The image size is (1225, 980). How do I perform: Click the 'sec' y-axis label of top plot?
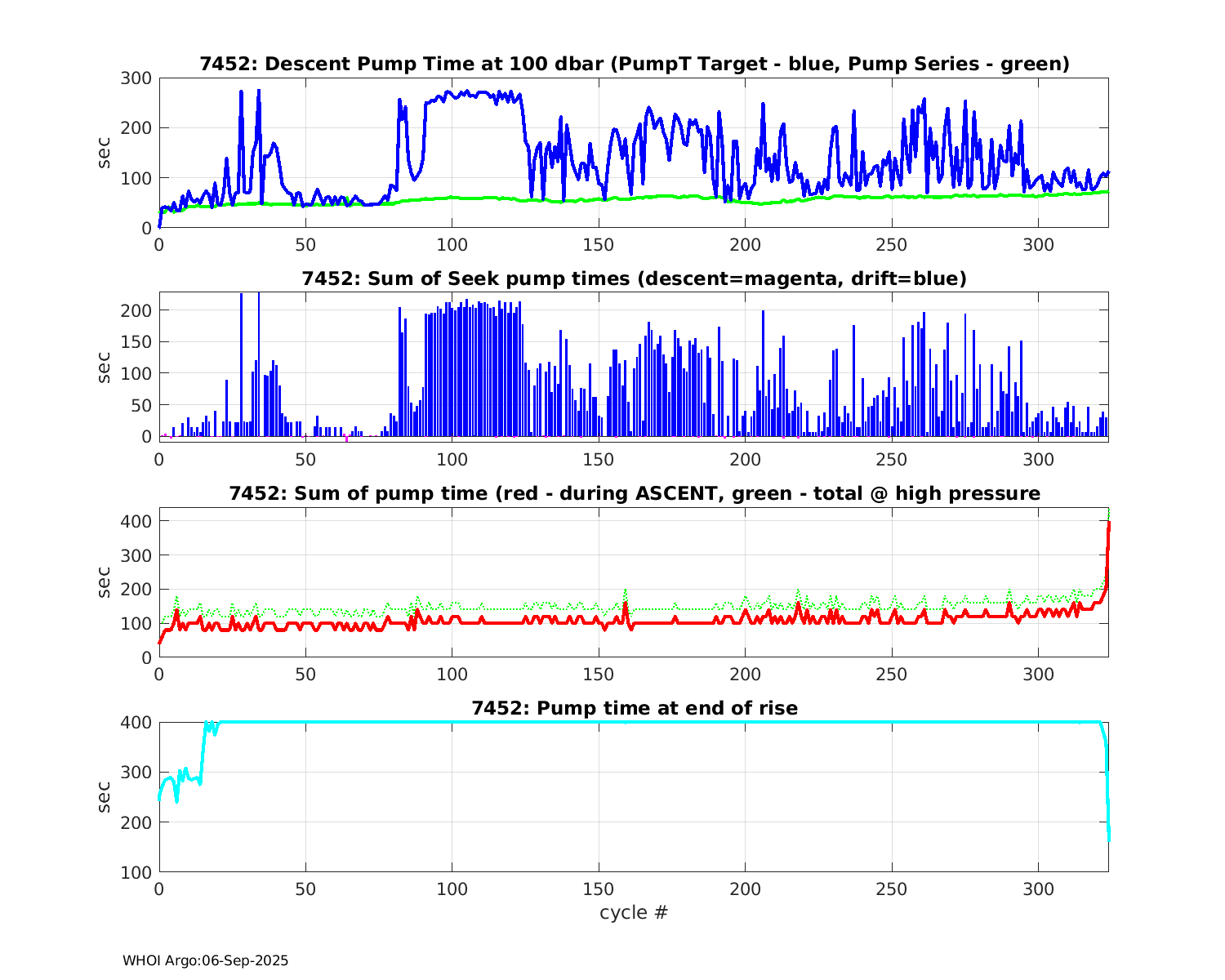click(105, 153)
